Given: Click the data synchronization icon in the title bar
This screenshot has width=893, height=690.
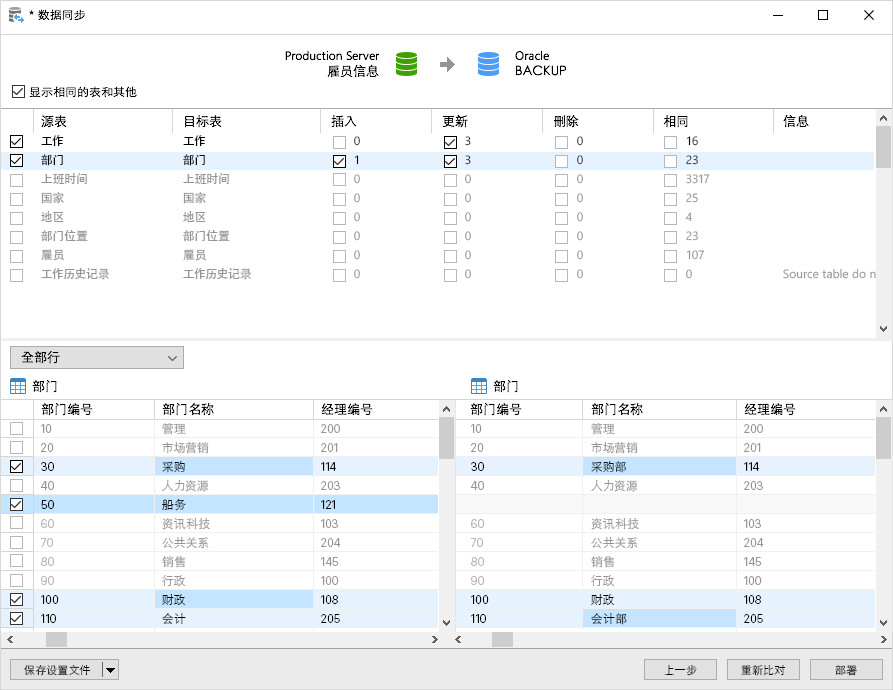Looking at the screenshot, I should 14,15.
